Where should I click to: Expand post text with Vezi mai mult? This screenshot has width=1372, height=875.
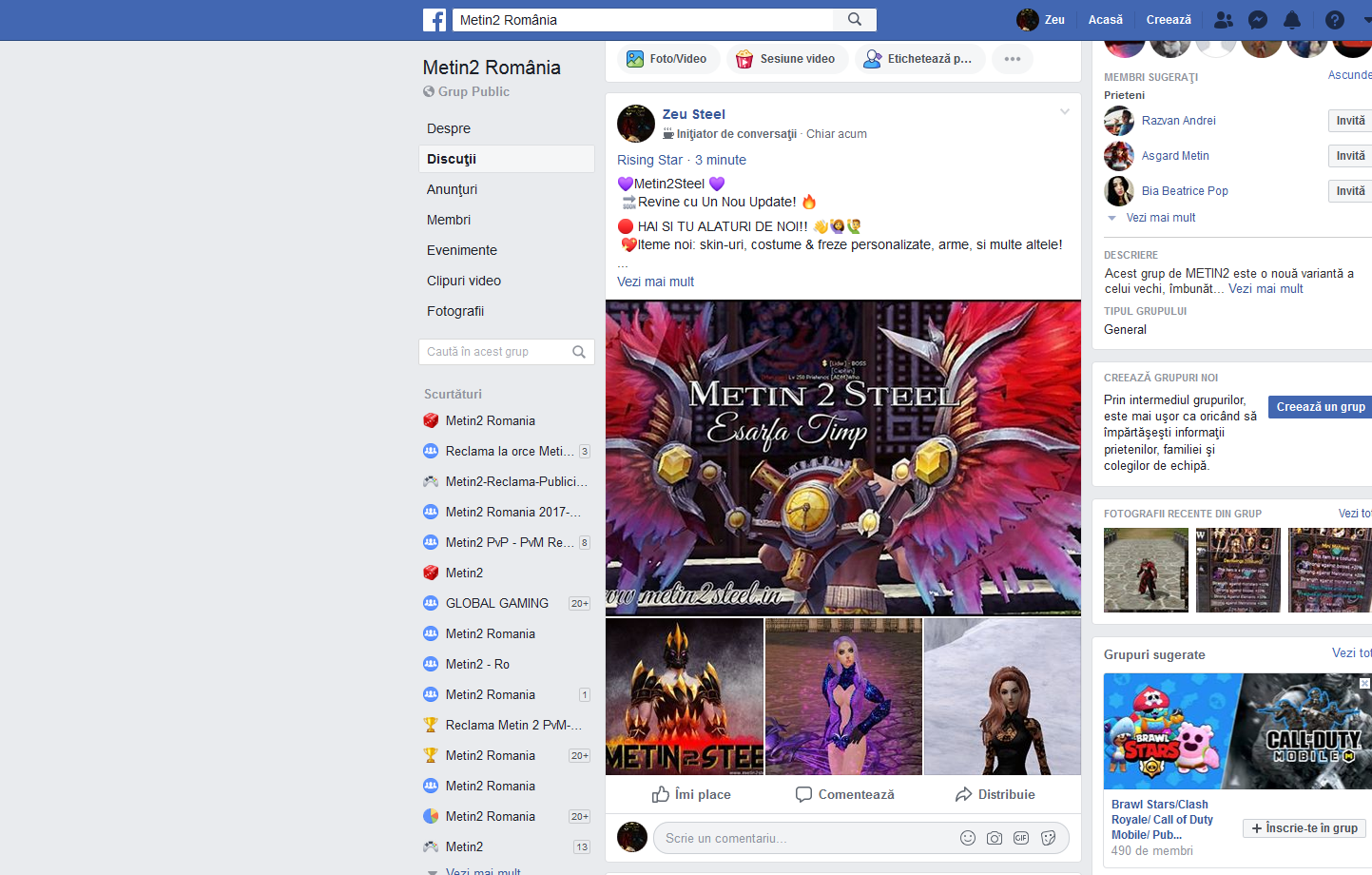(x=655, y=282)
